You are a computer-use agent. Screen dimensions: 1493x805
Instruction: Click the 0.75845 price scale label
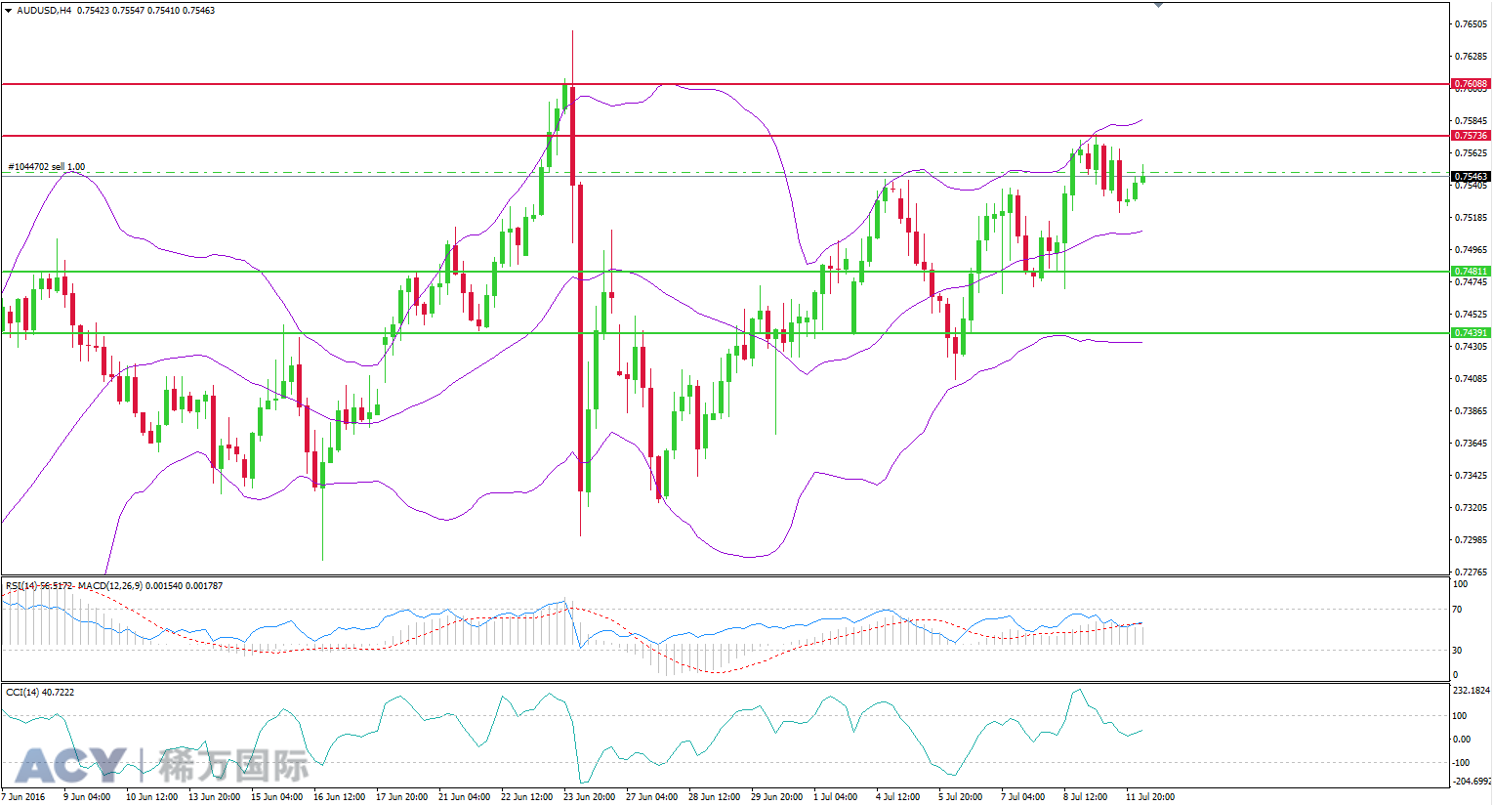point(1472,121)
